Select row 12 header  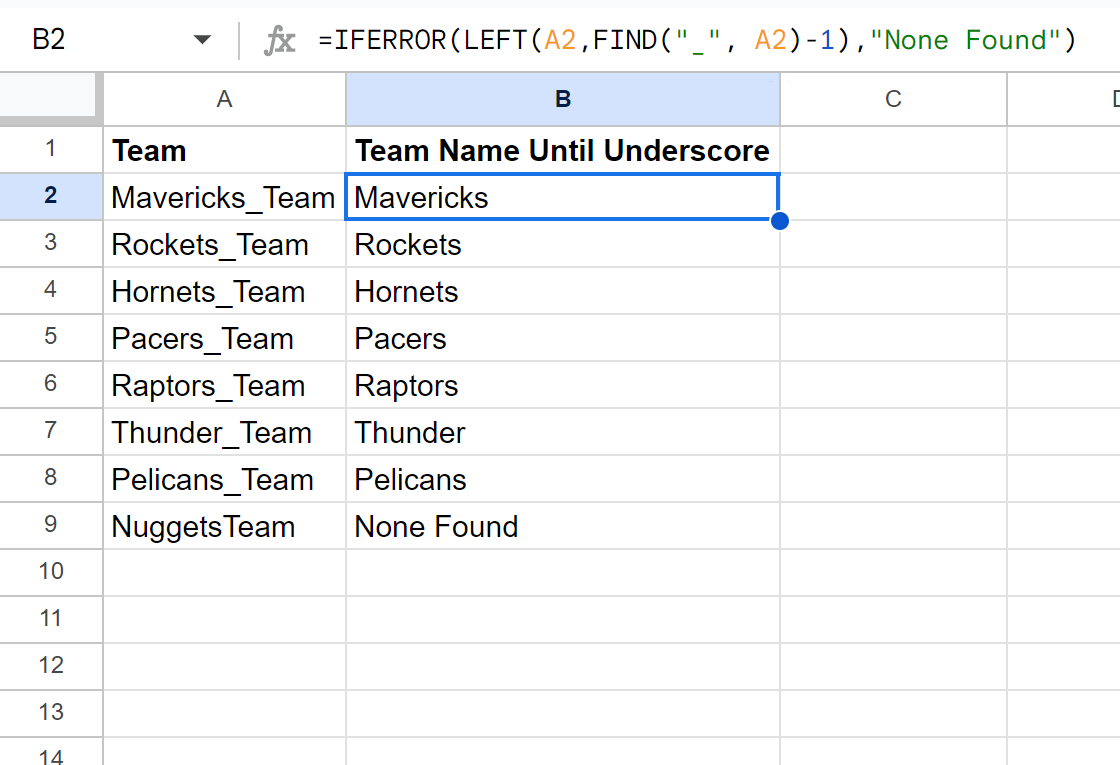50,665
